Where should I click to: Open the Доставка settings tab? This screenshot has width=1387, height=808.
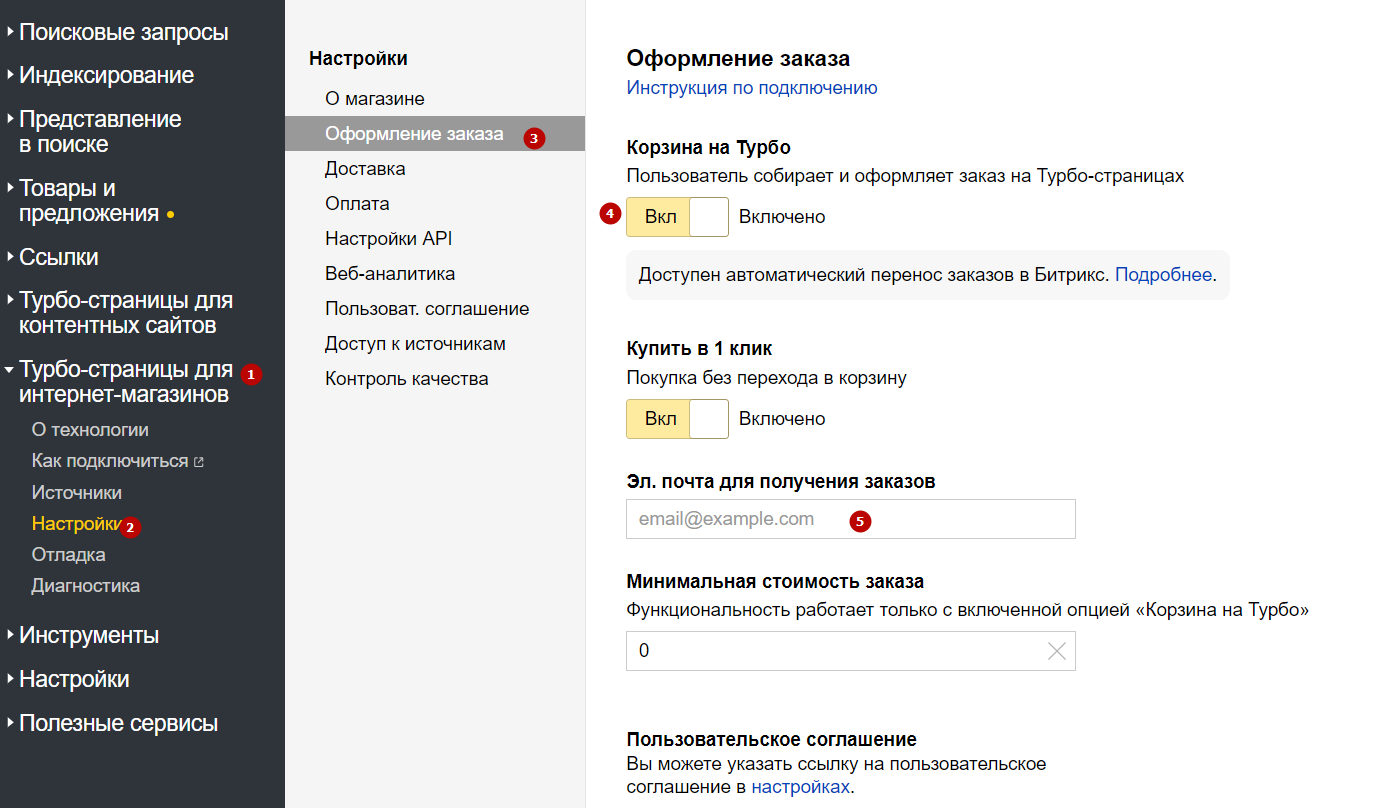[x=365, y=169]
